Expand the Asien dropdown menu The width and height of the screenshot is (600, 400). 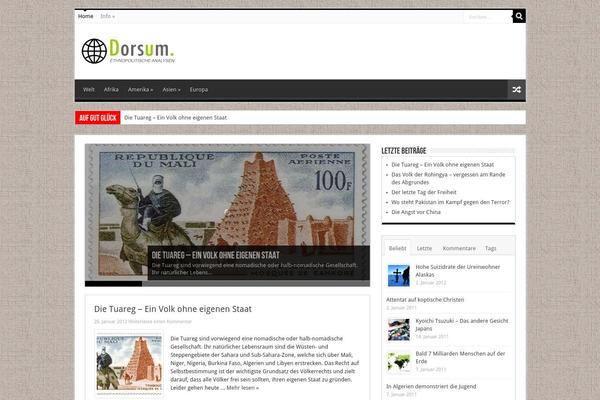point(171,90)
